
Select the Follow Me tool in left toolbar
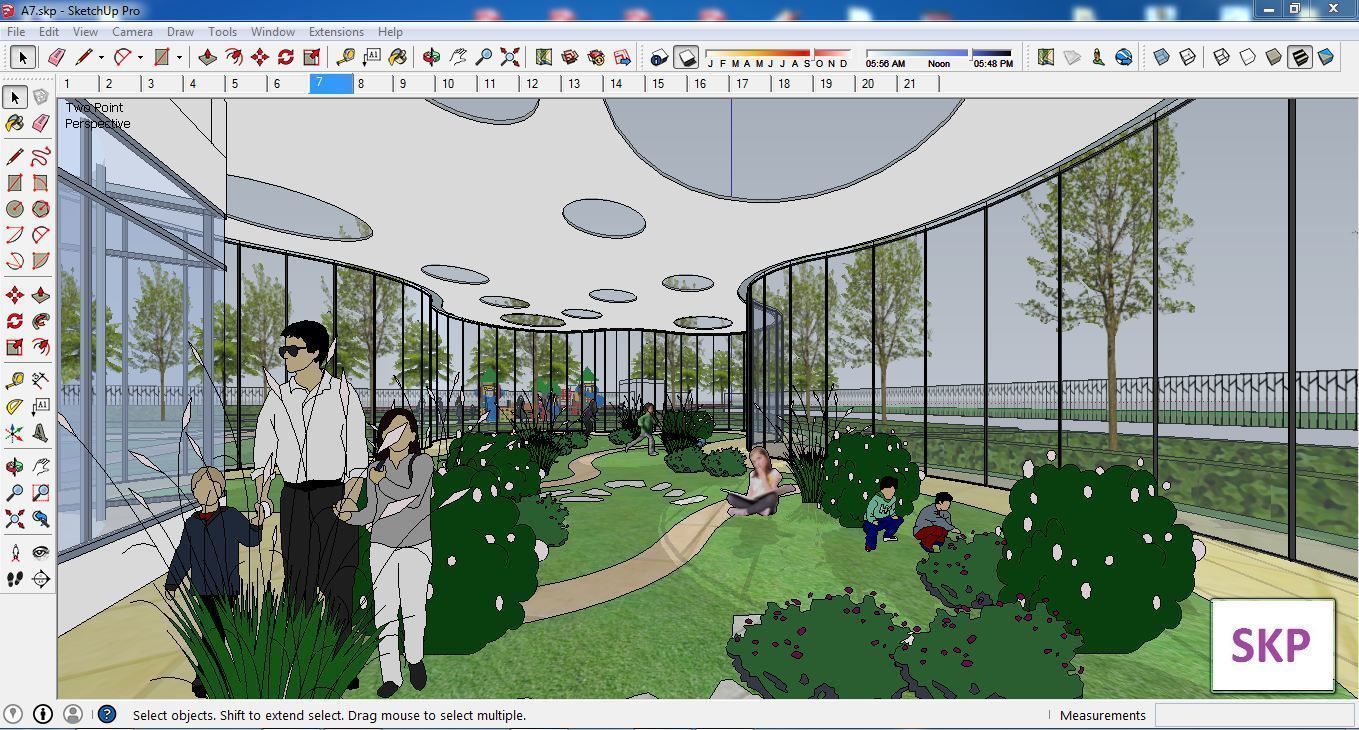tap(40, 321)
